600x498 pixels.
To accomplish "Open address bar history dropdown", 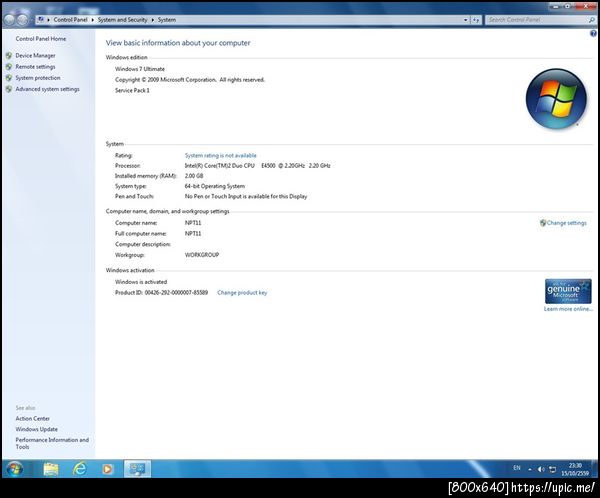I will [x=466, y=20].
